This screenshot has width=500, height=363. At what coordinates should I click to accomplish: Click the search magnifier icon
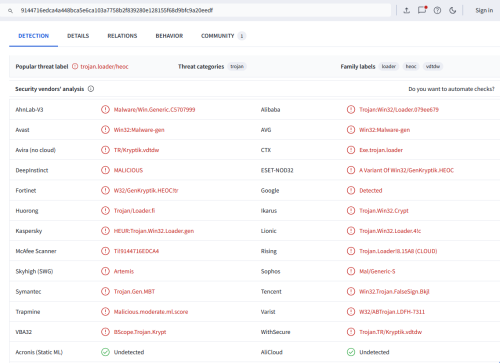(10, 11)
